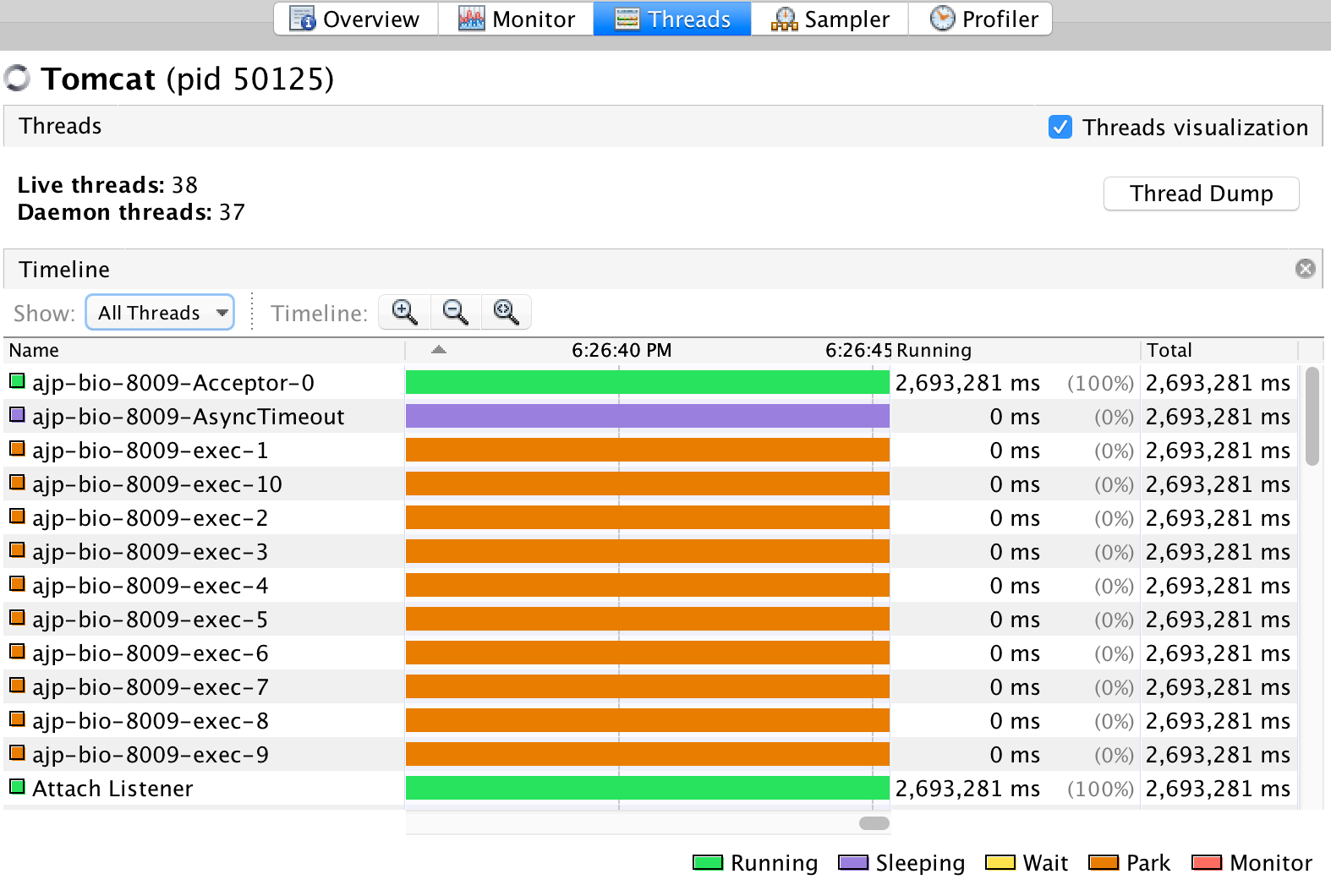Select the ajp-bio-8009-exec-7 thread name
The image size is (1331, 896).
[x=151, y=687]
